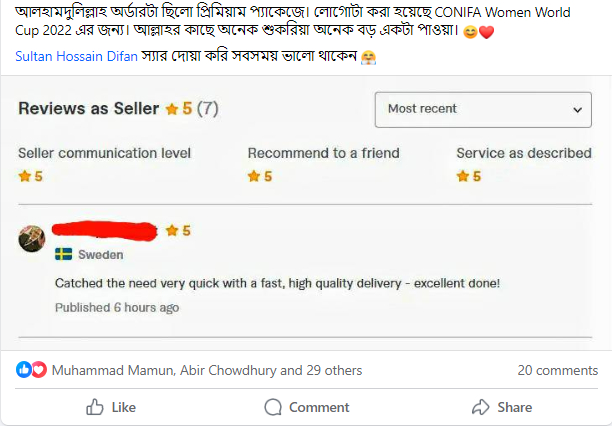View the 29 others who reacted
The width and height of the screenshot is (612, 426).
(334, 370)
